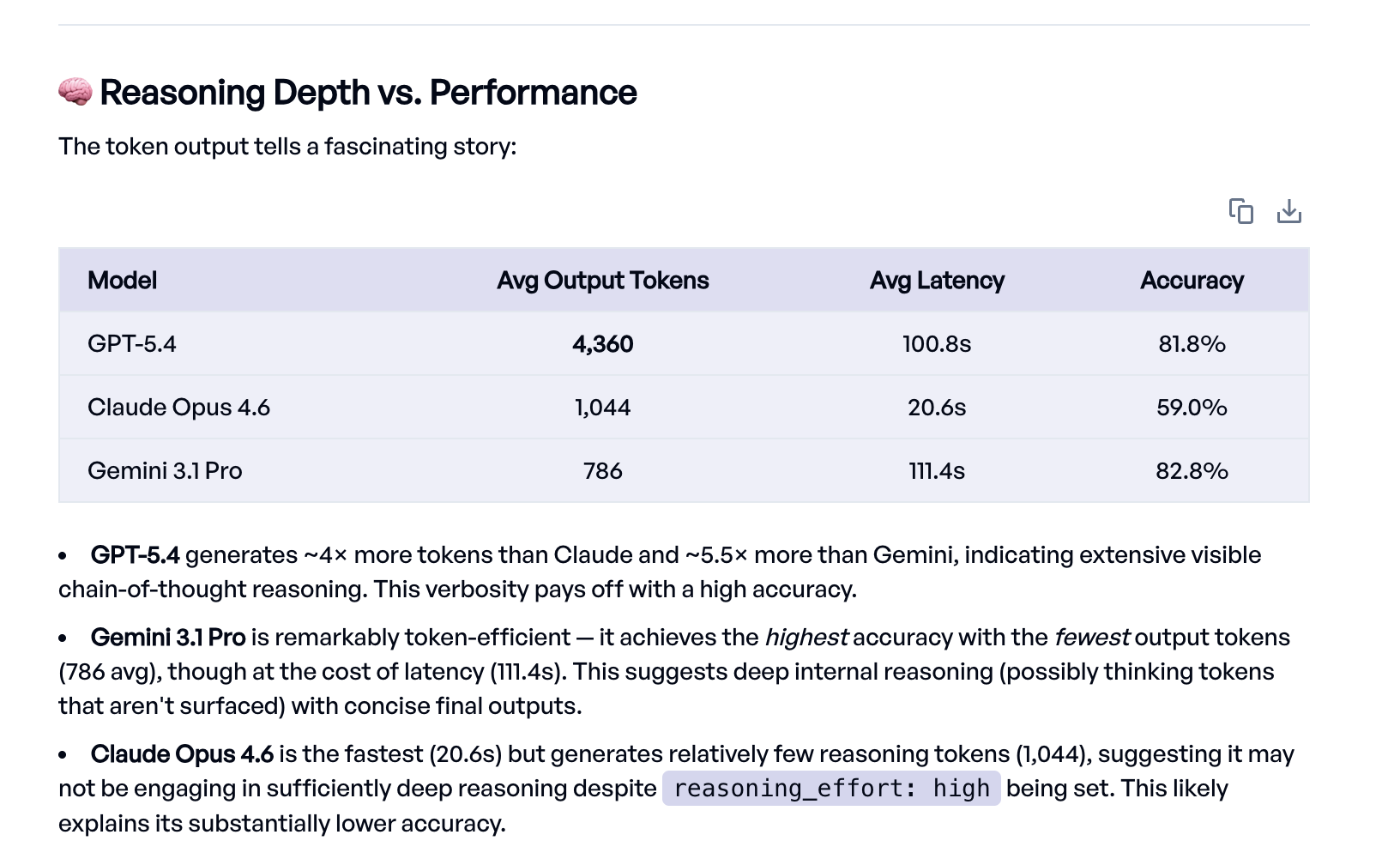This screenshot has width=1400, height=865.
Task: Click the bold 'GPT-5.4' text in first bullet
Action: pos(137,554)
